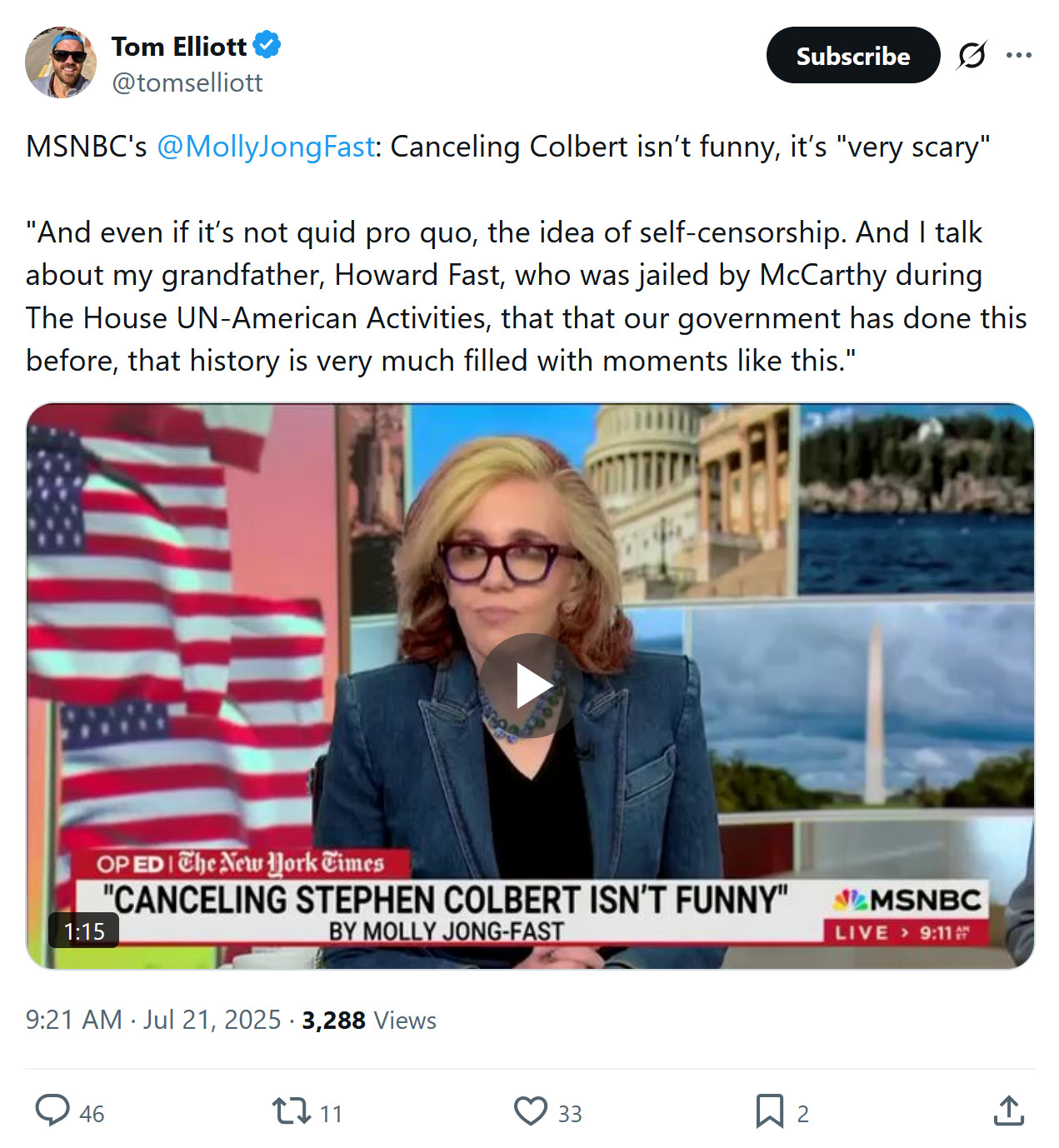Play the MSNBC video clip
This screenshot has width=1059, height=1148.
[530, 686]
